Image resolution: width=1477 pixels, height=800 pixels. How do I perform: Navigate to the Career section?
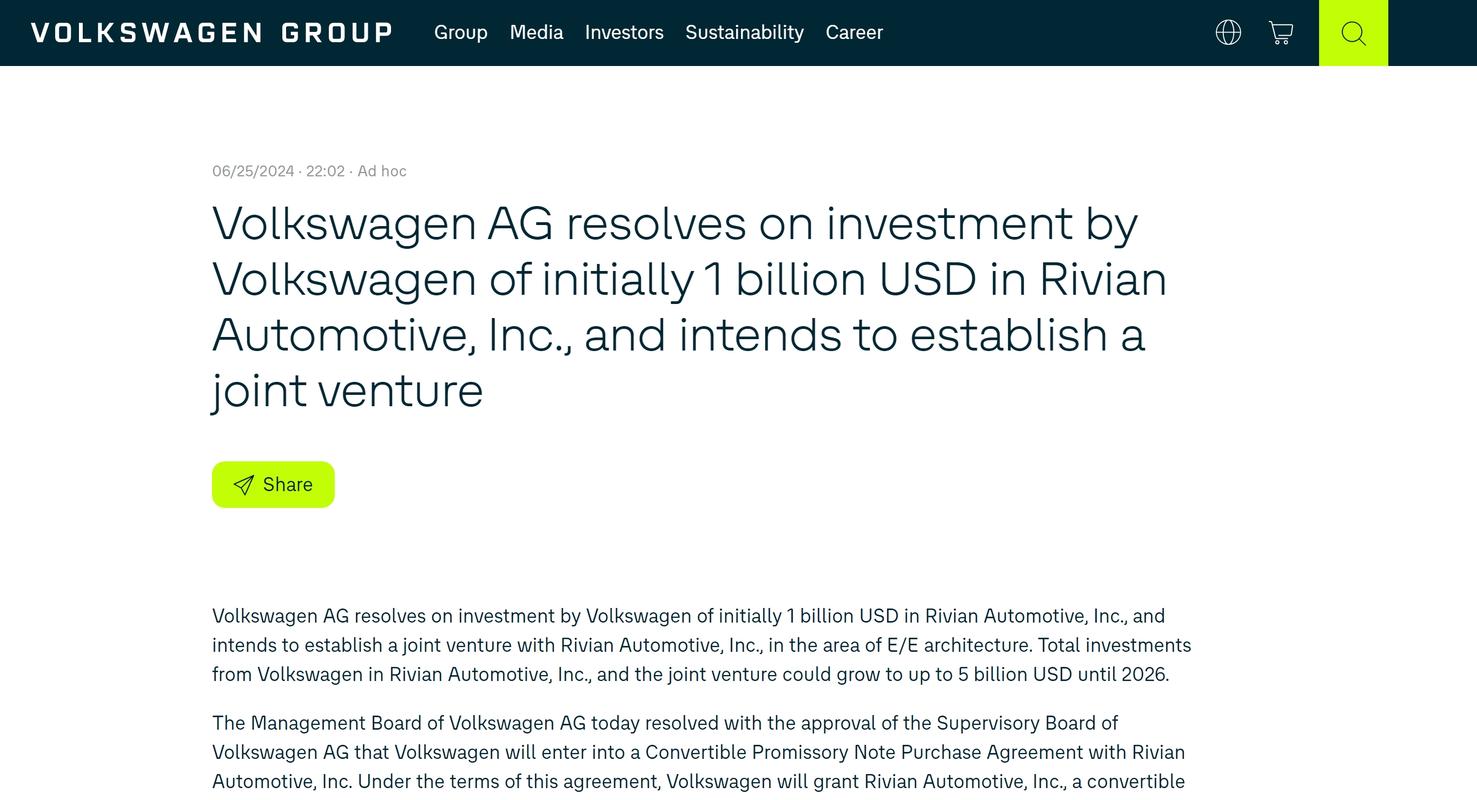tap(854, 33)
